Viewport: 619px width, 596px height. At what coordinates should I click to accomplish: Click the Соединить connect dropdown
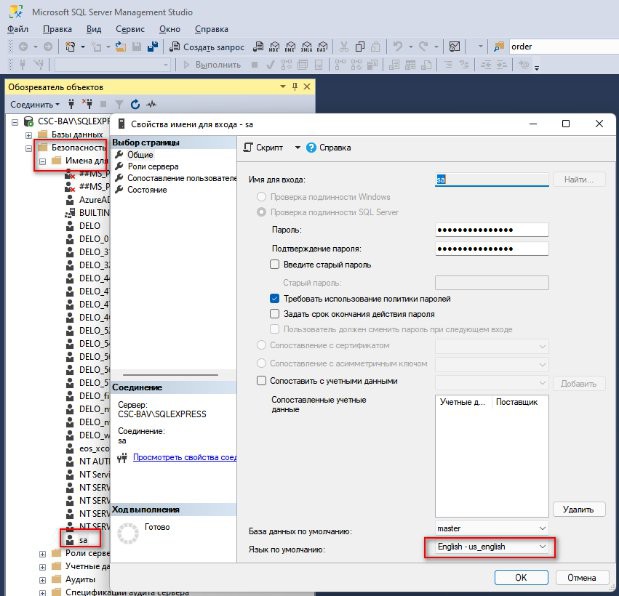[35, 103]
